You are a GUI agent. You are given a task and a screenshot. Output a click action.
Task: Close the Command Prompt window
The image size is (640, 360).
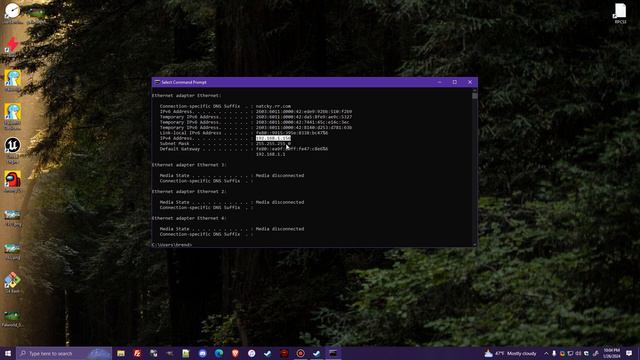pyautogui.click(x=470, y=82)
